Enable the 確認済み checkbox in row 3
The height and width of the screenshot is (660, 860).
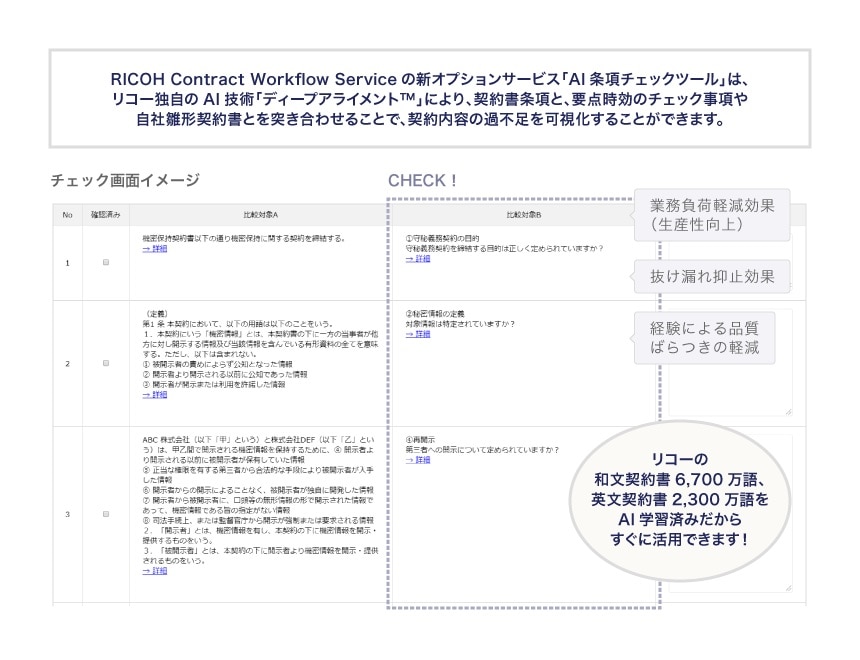106,514
